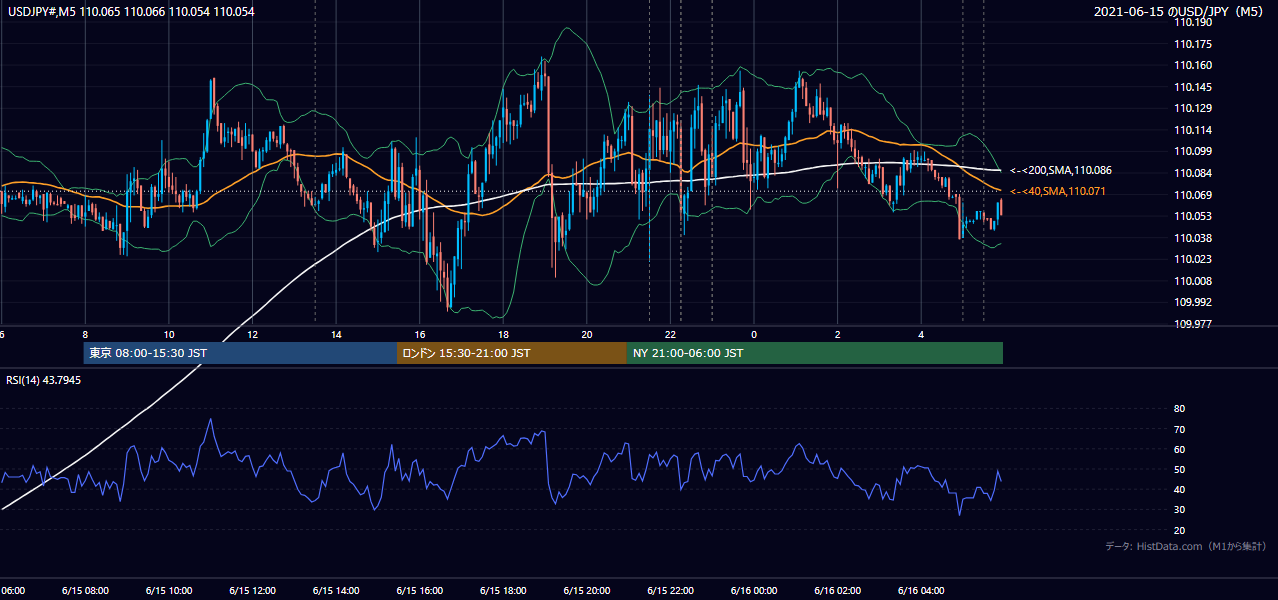This screenshot has width=1278, height=600.
Task: Click the 110.129 price axis label
Action: coord(1194,108)
